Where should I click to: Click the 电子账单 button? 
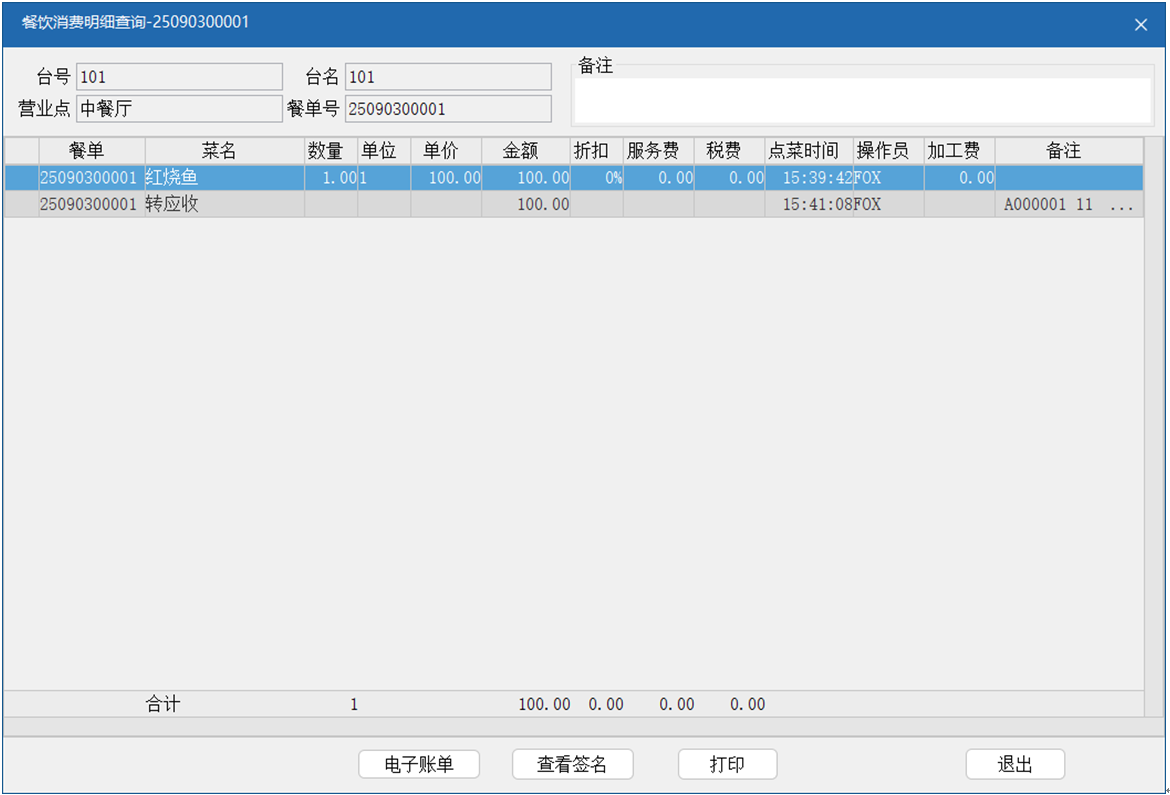click(419, 765)
